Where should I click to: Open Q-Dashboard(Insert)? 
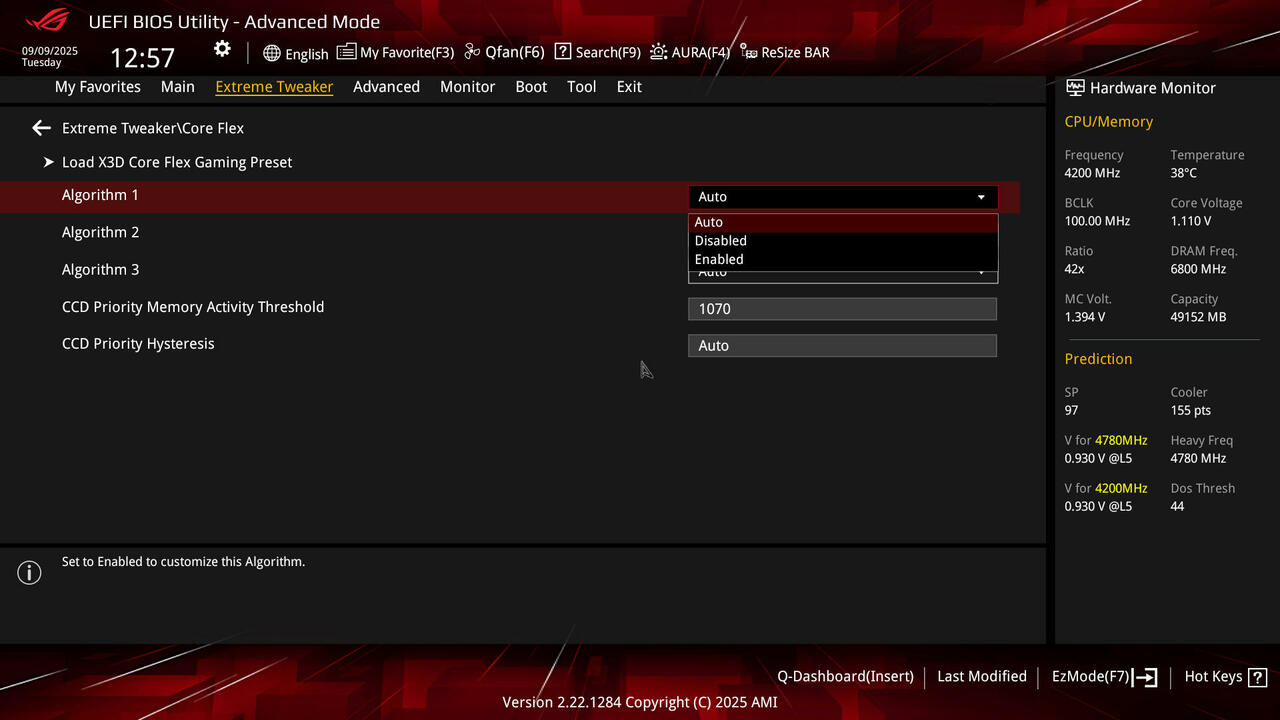pyautogui.click(x=845, y=677)
